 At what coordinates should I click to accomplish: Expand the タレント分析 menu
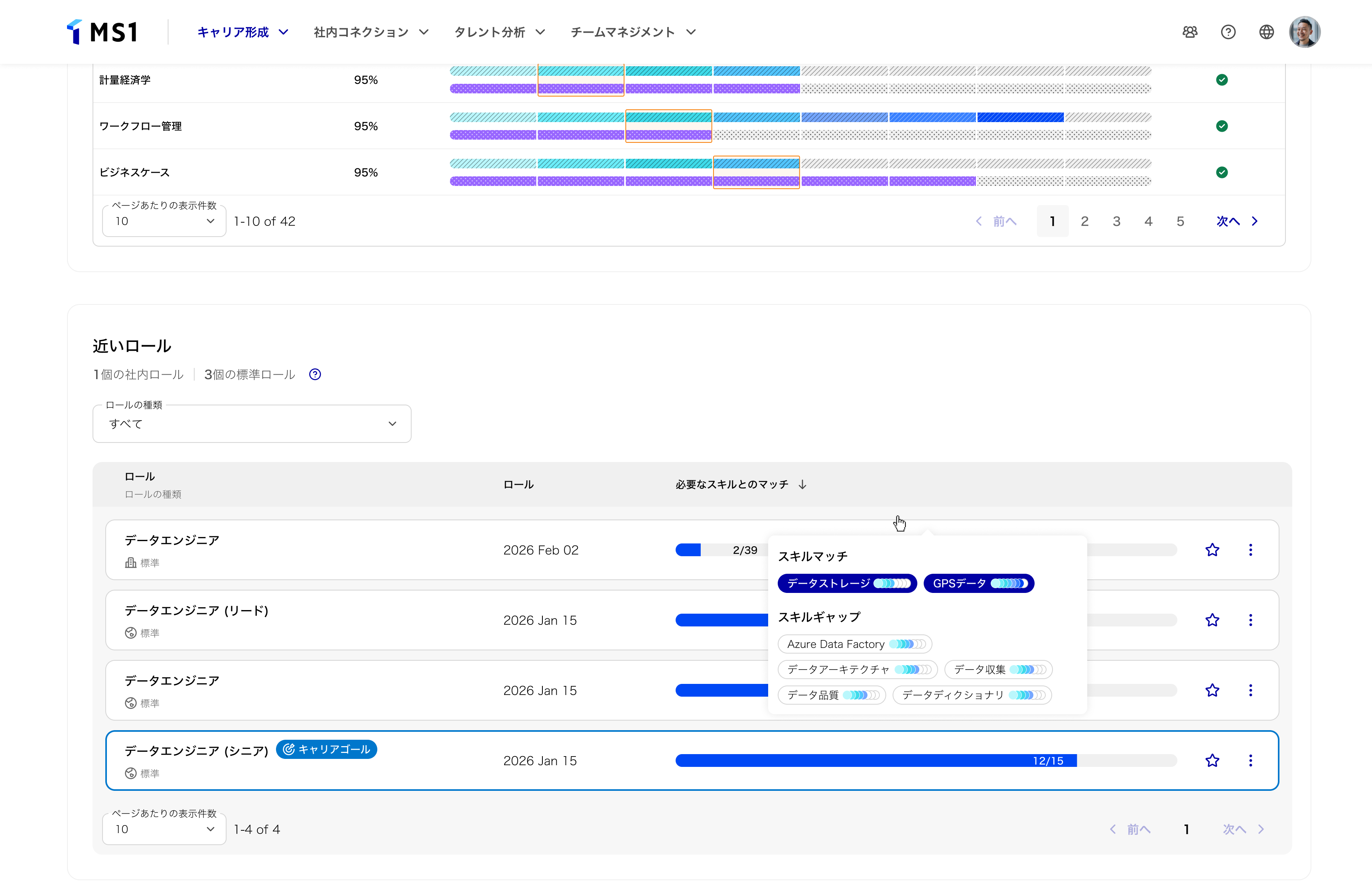(500, 32)
